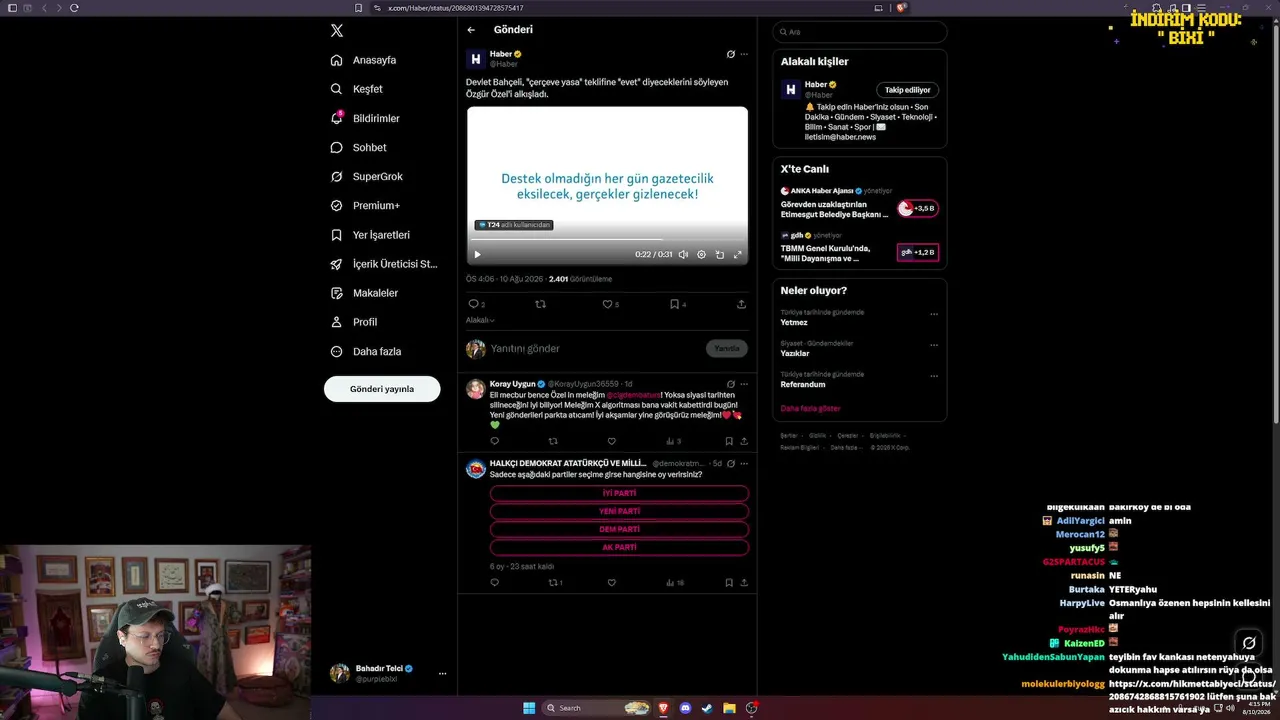
Task: Vote for DEM PARTİ in poll
Action: 619,529
